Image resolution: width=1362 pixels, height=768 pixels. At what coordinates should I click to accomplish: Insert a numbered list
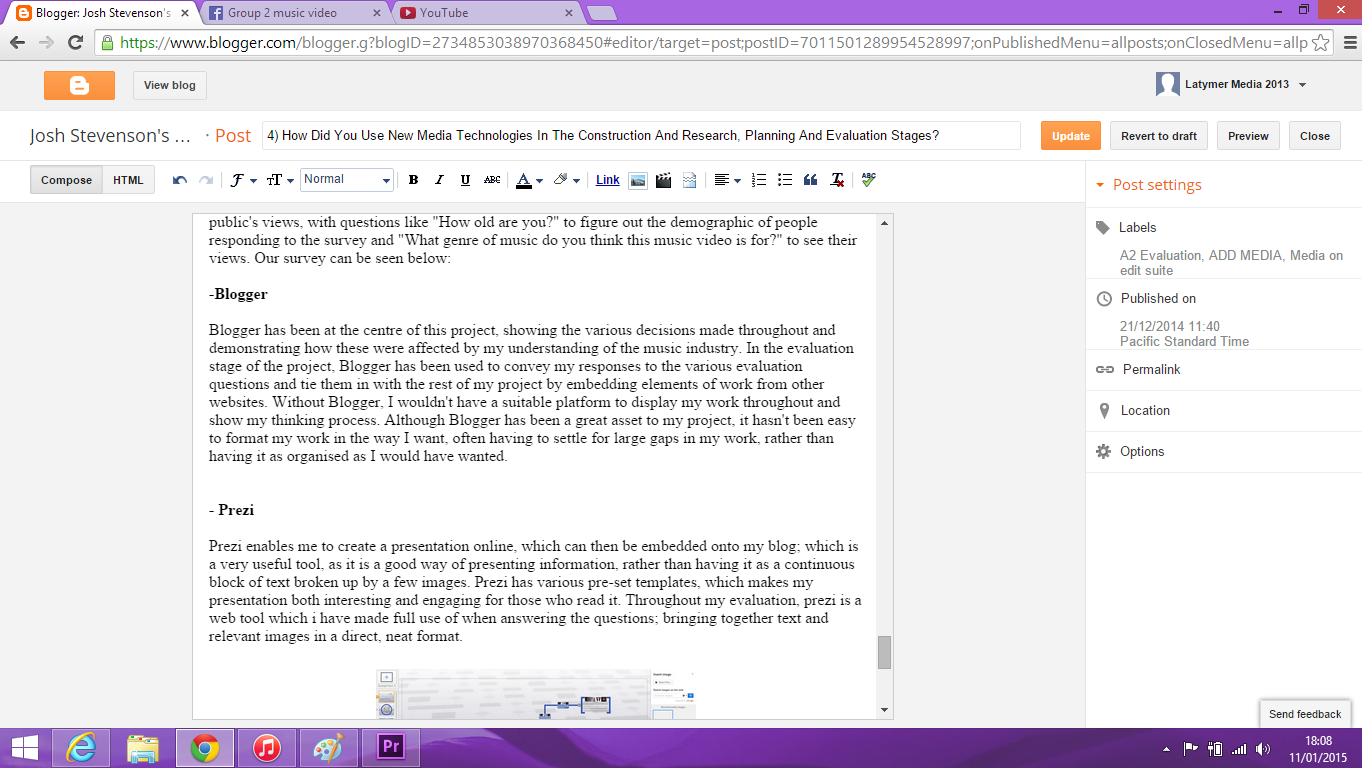759,180
